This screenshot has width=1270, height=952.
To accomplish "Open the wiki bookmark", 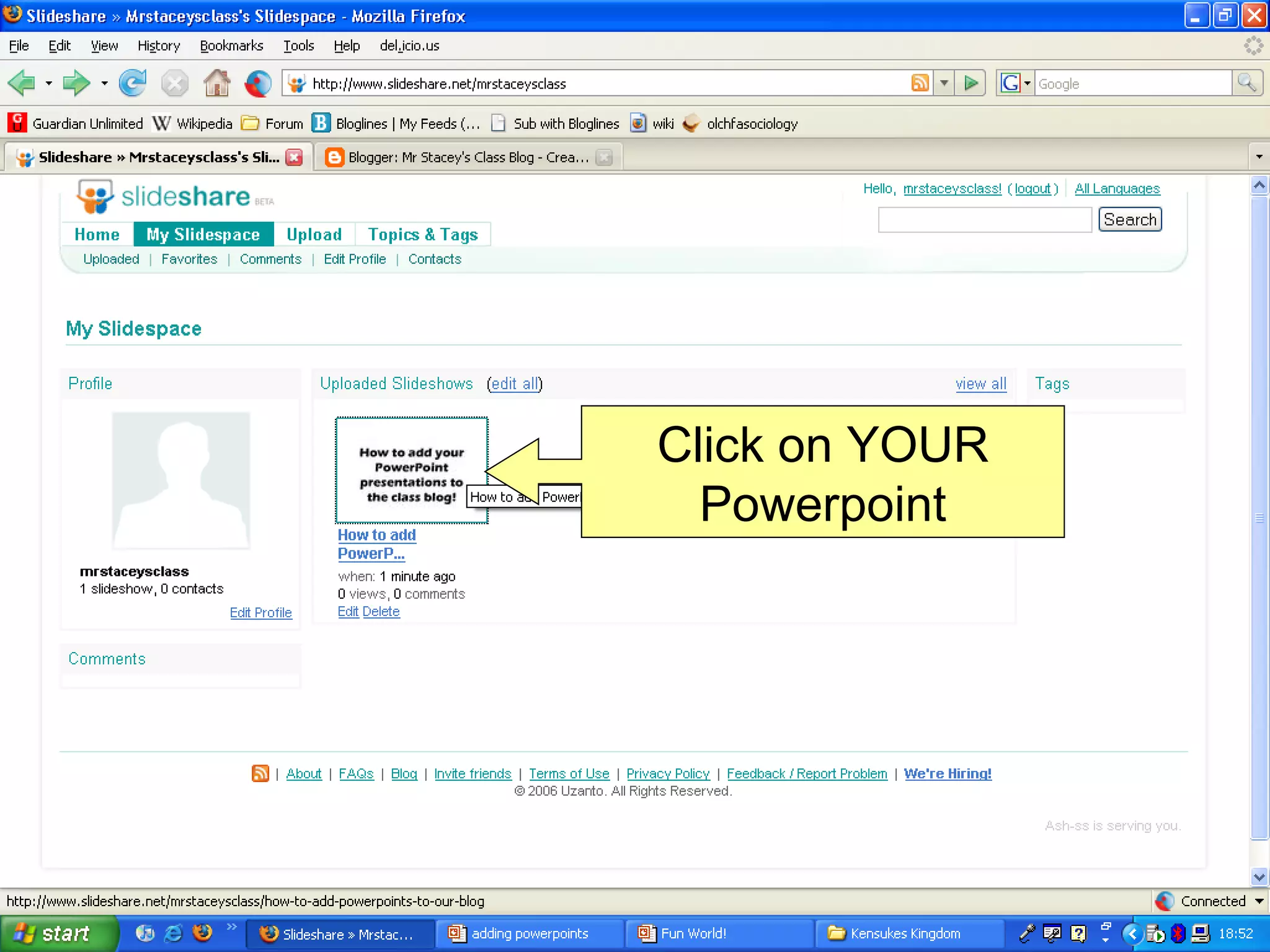I will 652,123.
